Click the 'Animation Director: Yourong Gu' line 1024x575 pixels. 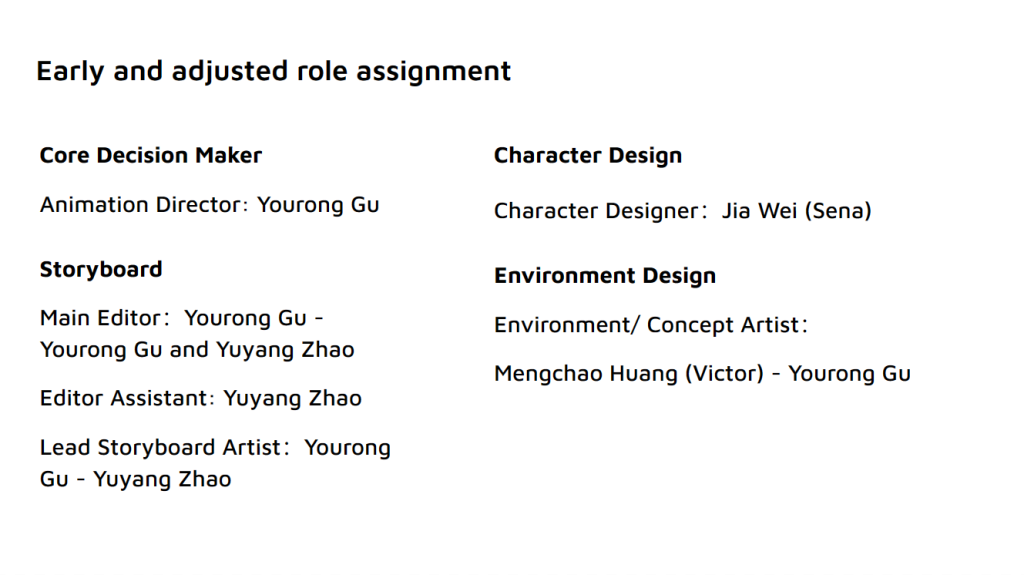pos(210,205)
